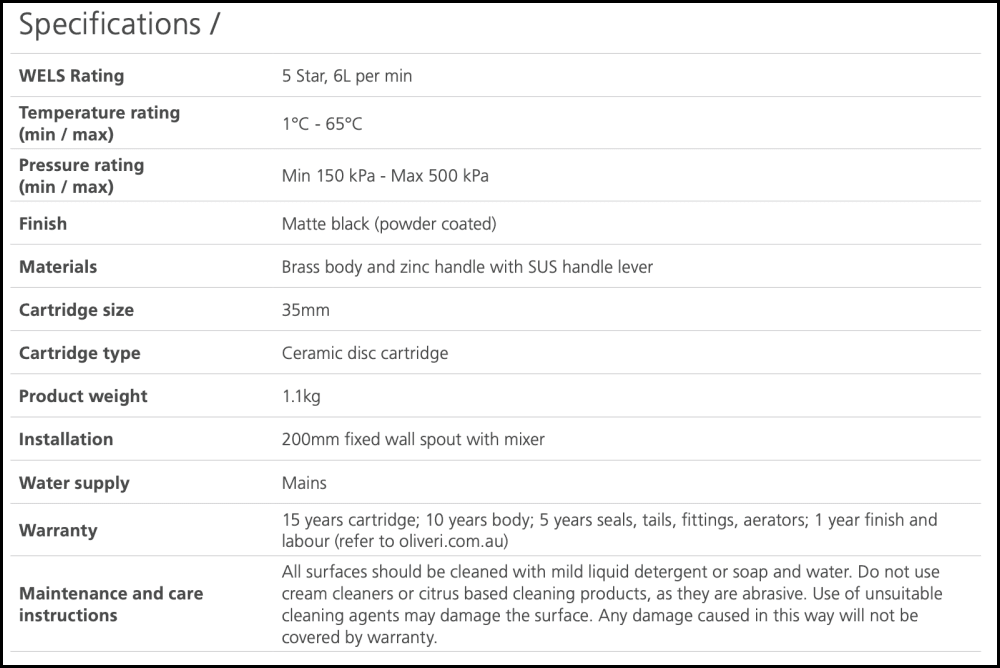Click the Warranty row label

point(58,530)
